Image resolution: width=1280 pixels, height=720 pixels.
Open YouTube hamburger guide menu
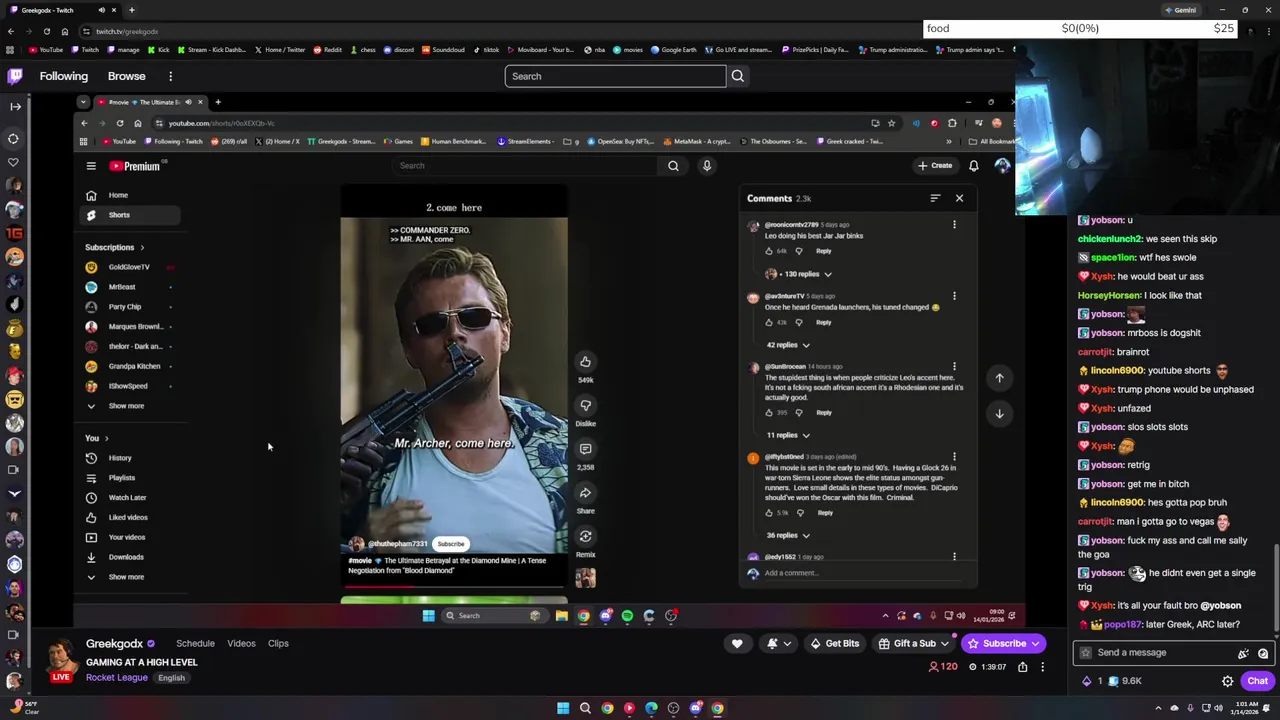pos(91,166)
